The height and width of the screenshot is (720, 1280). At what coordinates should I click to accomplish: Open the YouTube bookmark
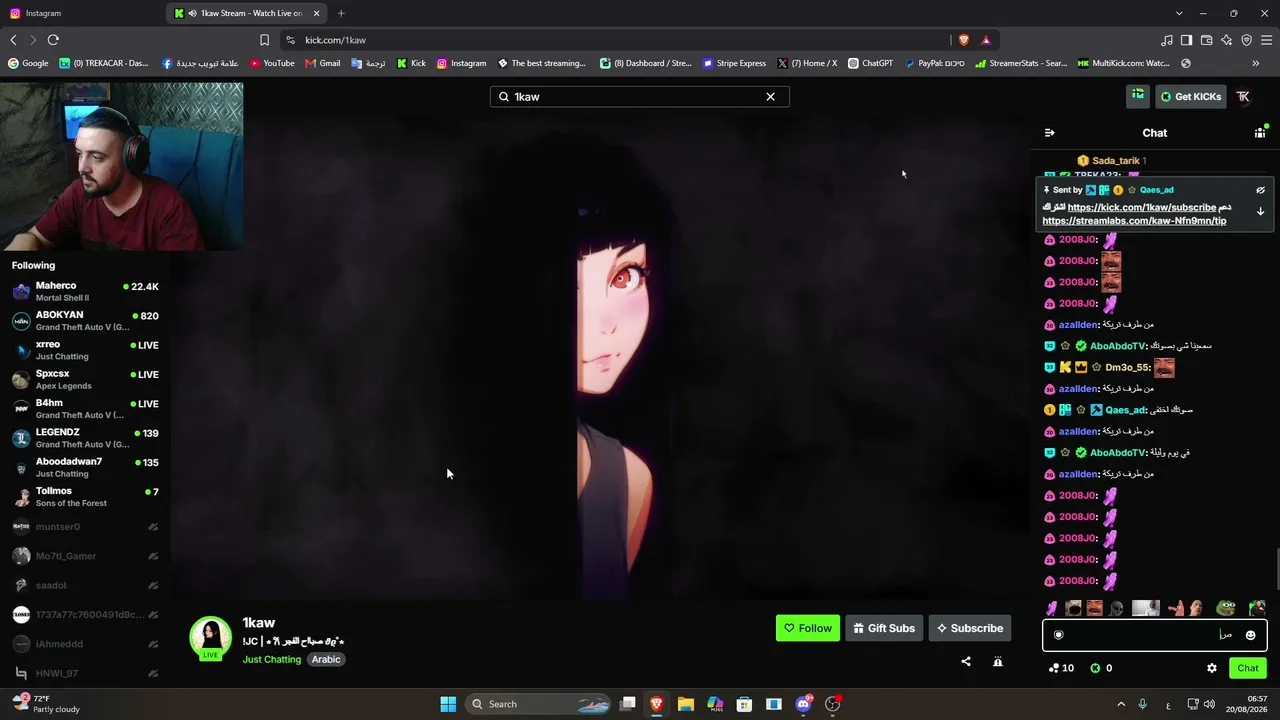click(x=272, y=63)
